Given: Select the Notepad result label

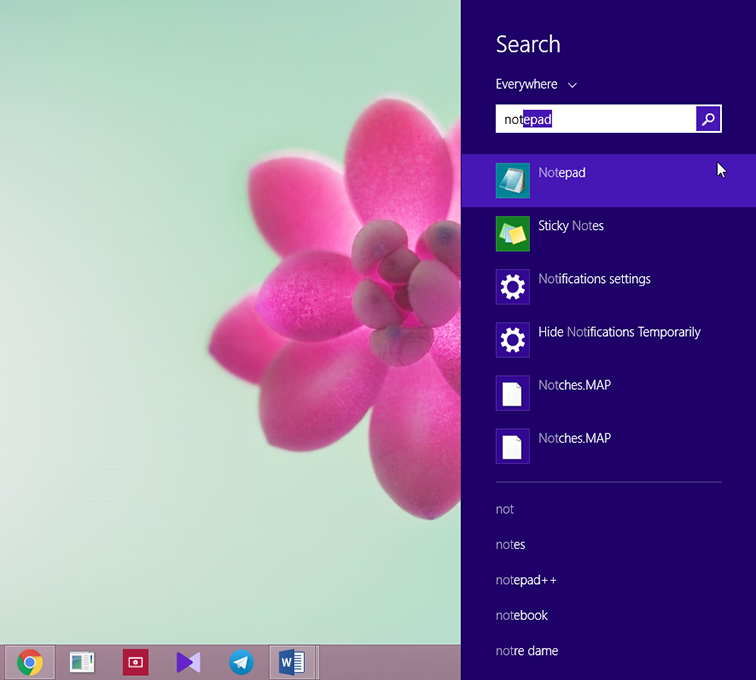Looking at the screenshot, I should coord(562,173).
